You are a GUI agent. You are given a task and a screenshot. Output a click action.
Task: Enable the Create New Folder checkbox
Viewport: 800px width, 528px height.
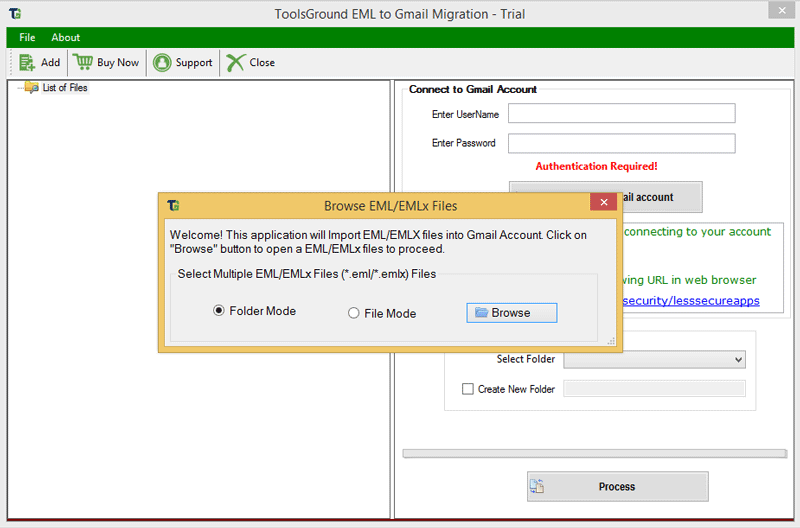468,389
